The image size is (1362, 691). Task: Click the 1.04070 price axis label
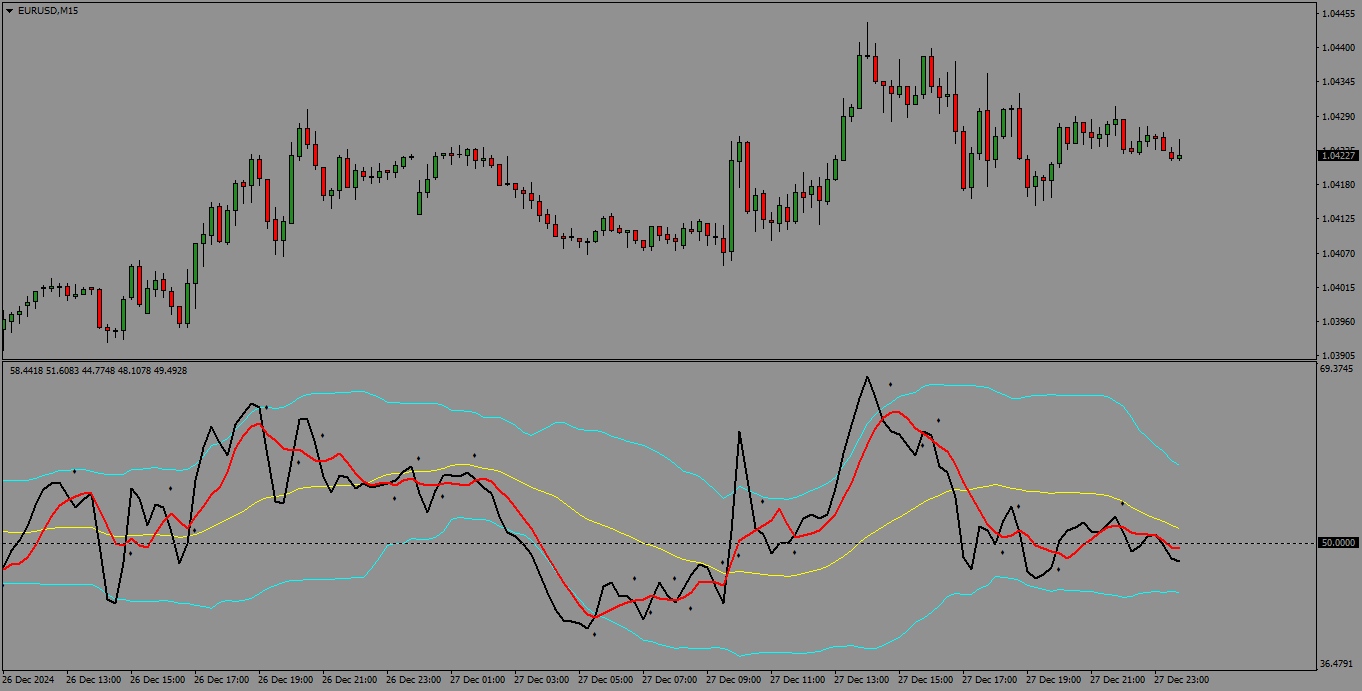(x=1338, y=253)
